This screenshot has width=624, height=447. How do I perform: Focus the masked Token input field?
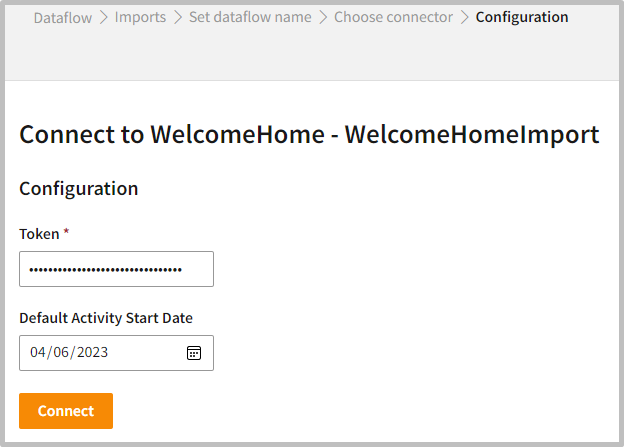click(116, 269)
